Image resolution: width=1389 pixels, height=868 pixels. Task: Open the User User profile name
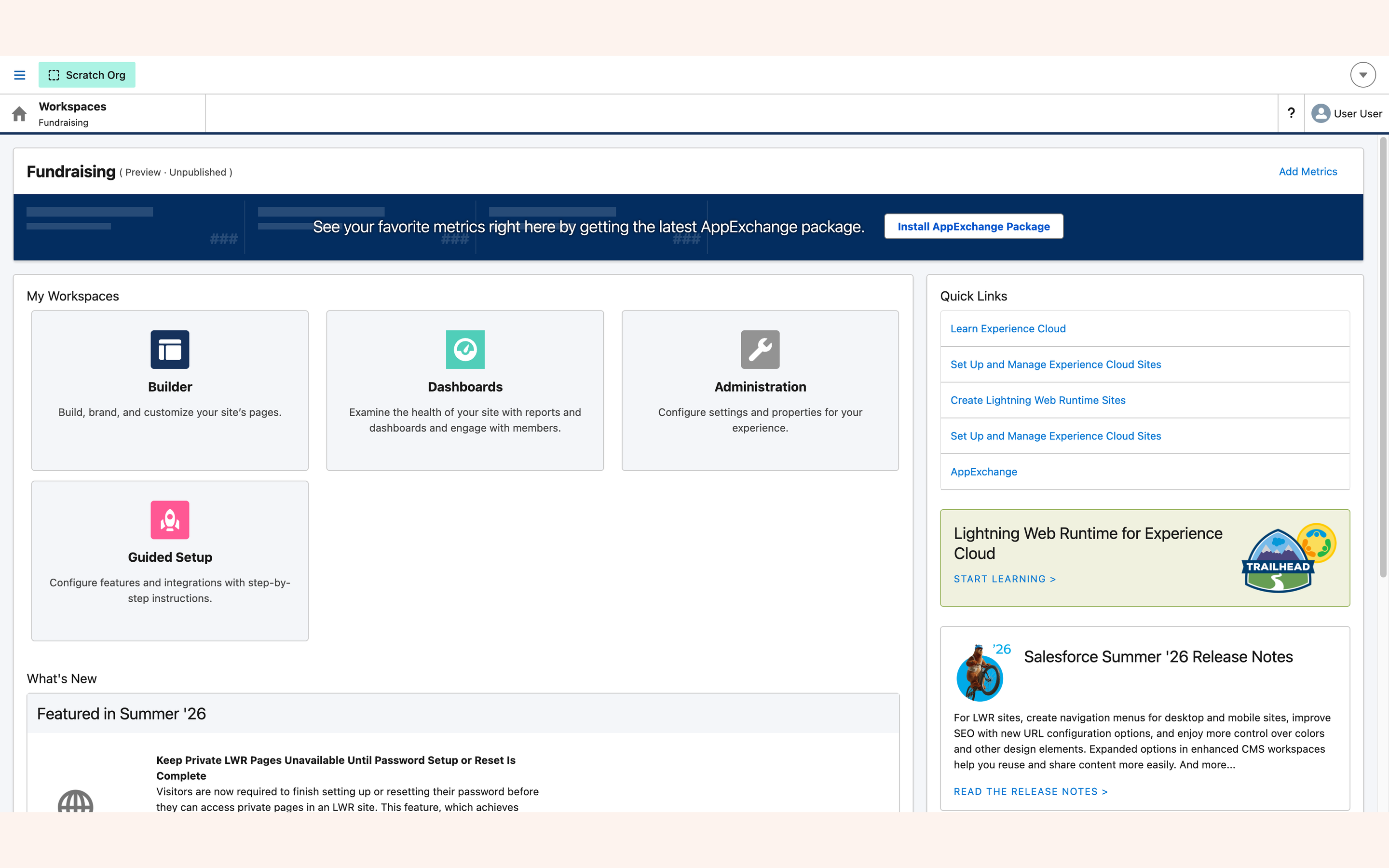(1358, 114)
